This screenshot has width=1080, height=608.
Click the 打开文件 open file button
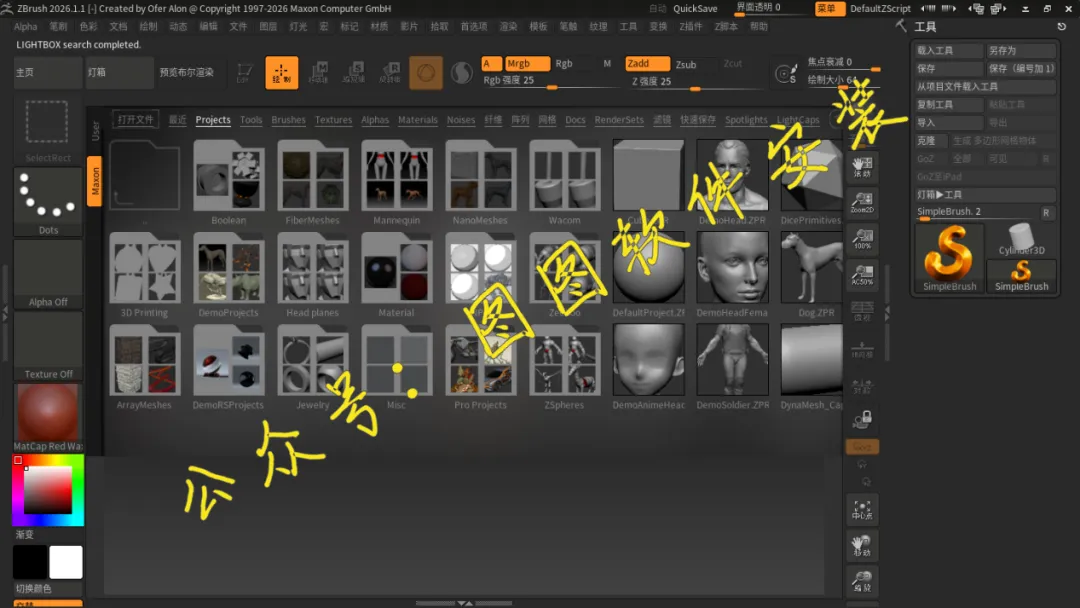point(136,119)
